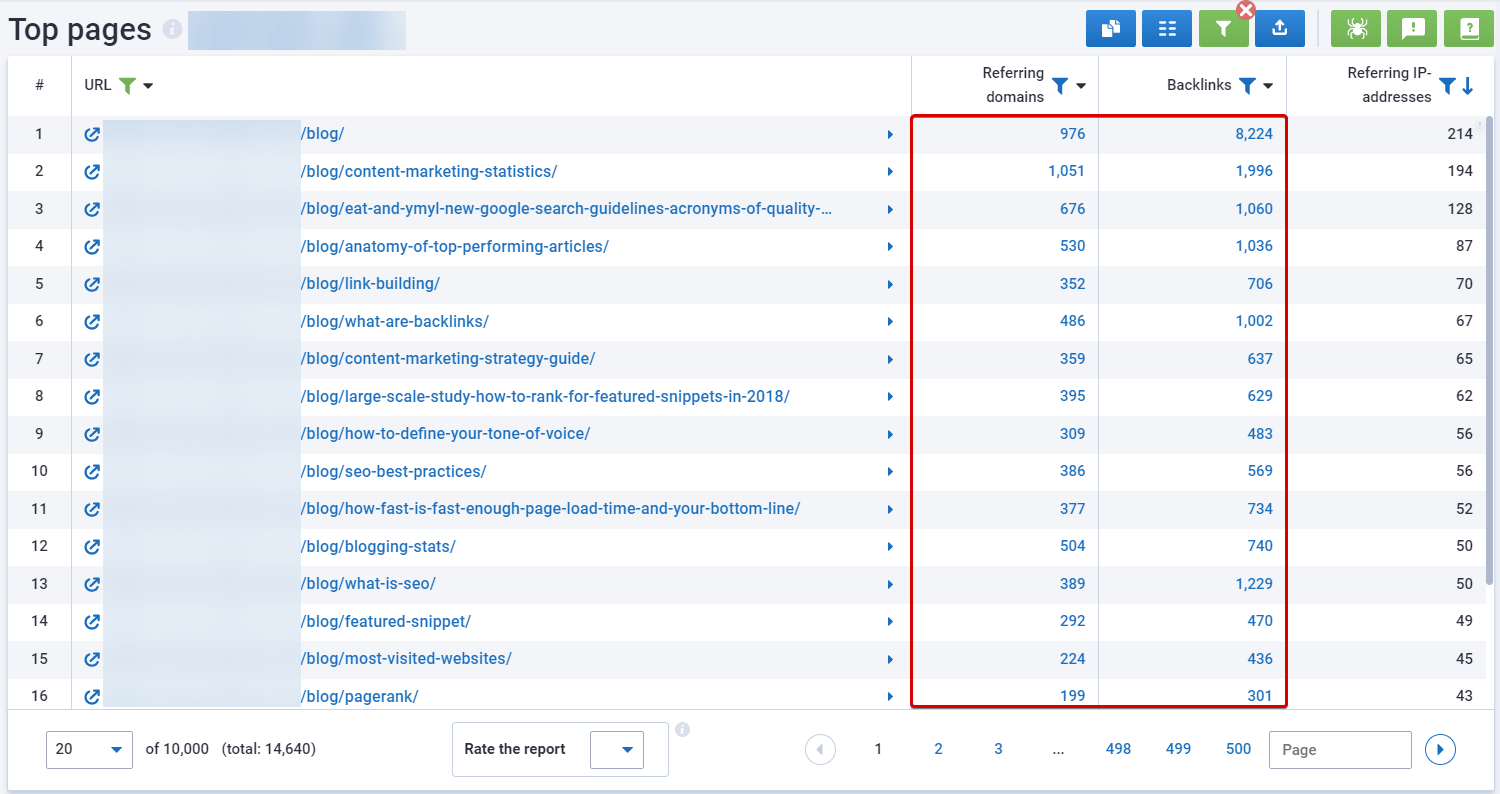Click the 1,229 backlinks value
The image size is (1500, 794).
(x=1254, y=583)
